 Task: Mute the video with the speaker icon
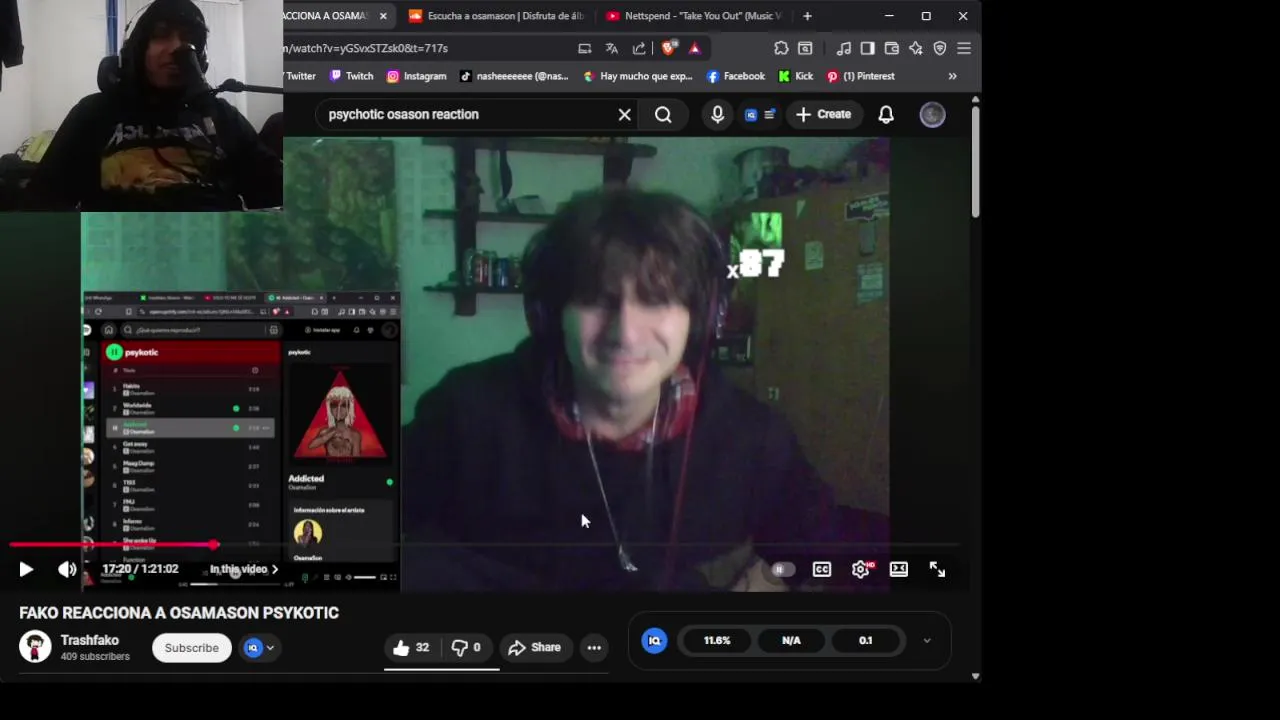(x=67, y=569)
